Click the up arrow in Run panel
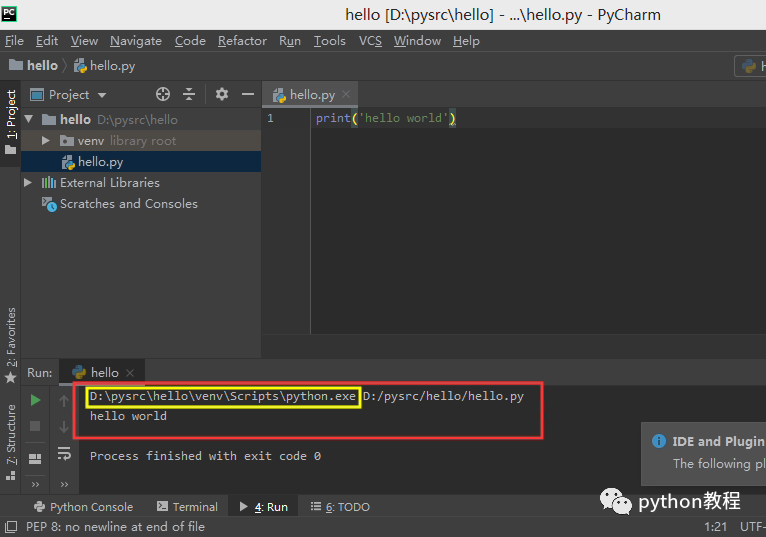The height and width of the screenshot is (537, 766). pyautogui.click(x=64, y=401)
